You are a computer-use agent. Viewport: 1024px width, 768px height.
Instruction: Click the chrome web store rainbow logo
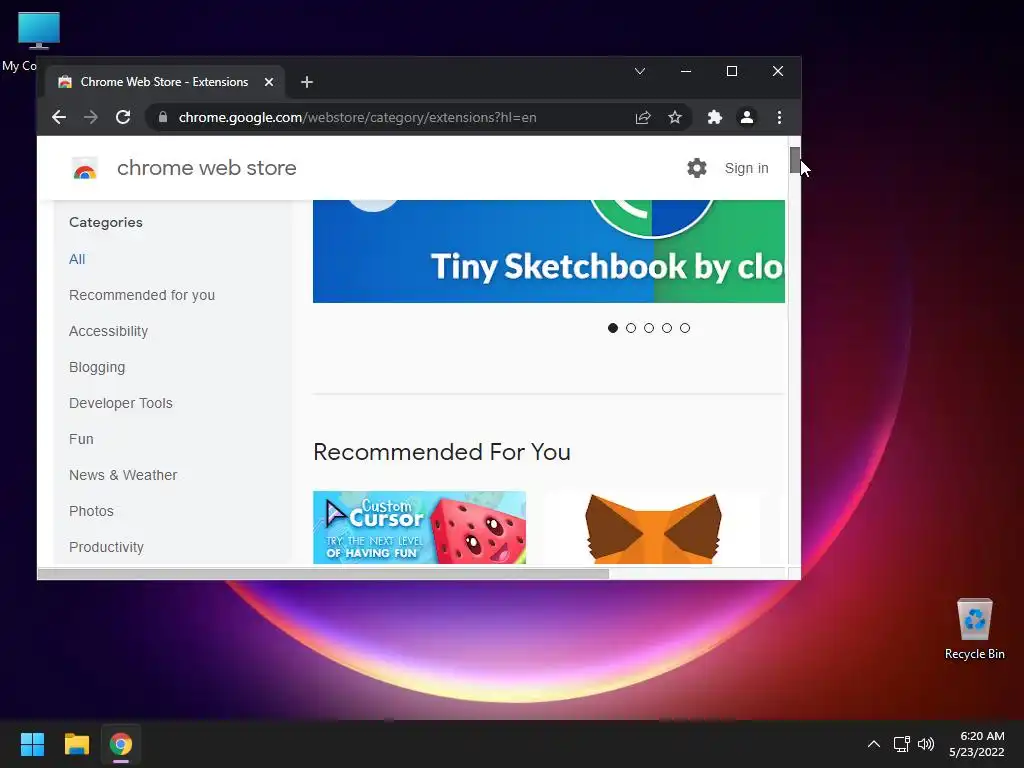click(x=84, y=168)
